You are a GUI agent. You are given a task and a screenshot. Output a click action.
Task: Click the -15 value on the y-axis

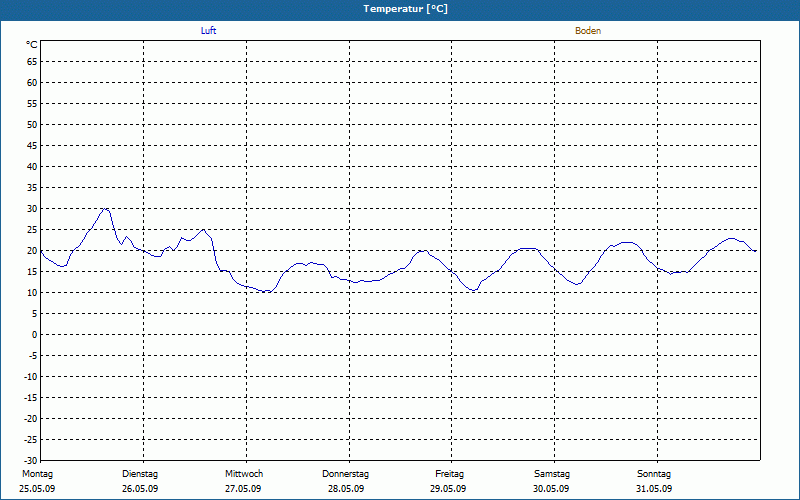pyautogui.click(x=31, y=398)
